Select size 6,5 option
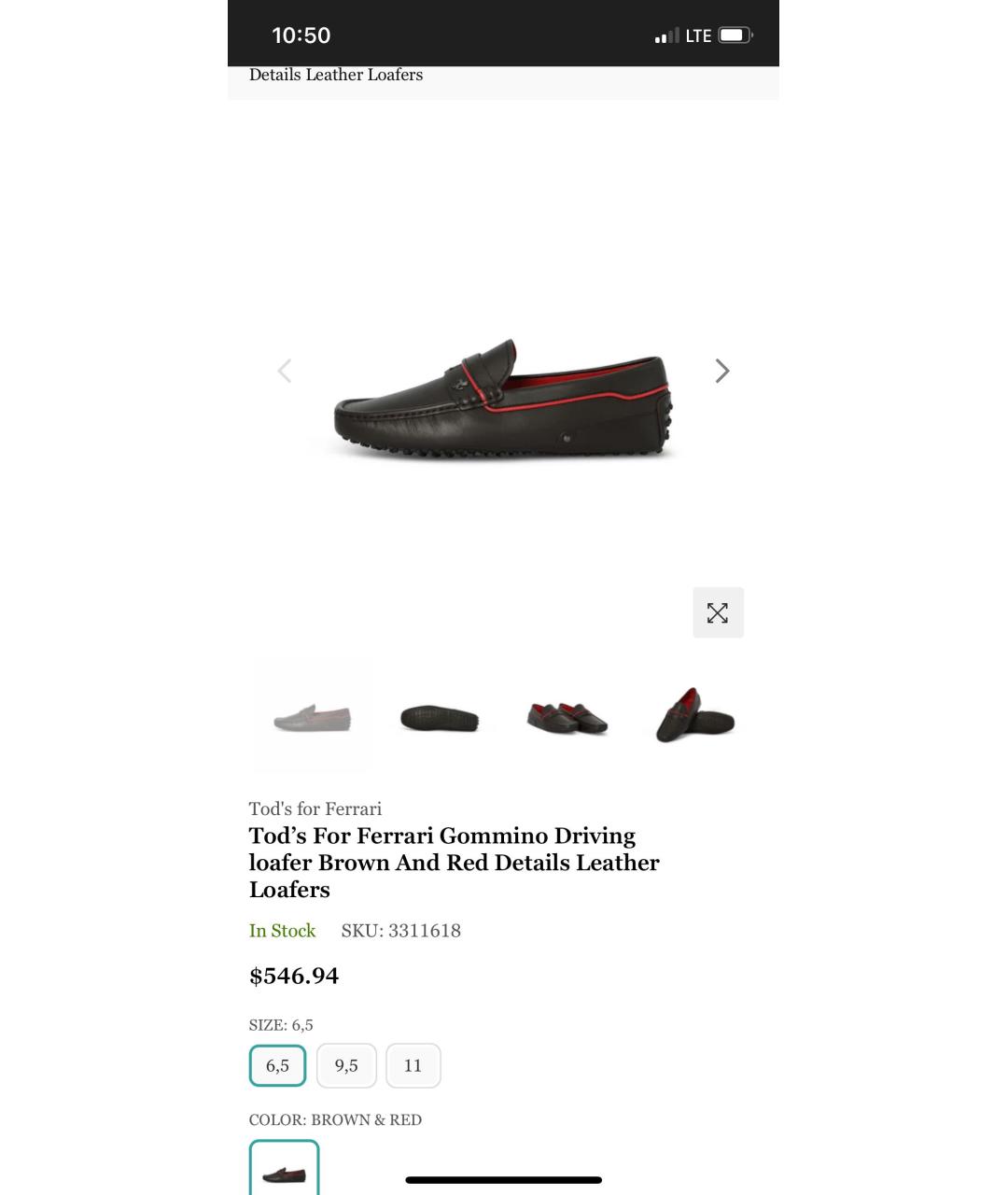This screenshot has width=1008, height=1195. point(277,1065)
